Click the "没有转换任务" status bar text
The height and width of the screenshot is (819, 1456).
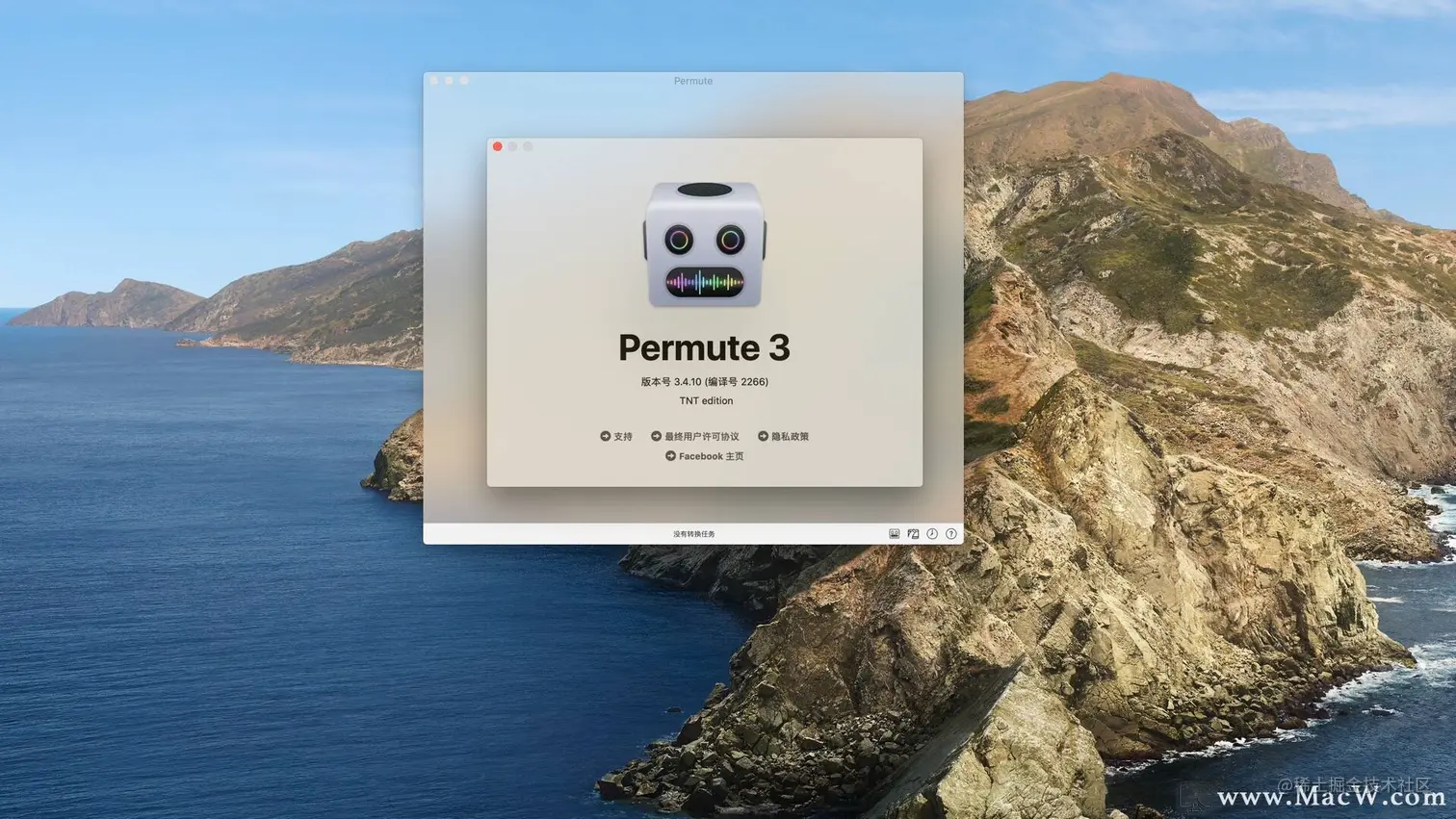click(693, 533)
